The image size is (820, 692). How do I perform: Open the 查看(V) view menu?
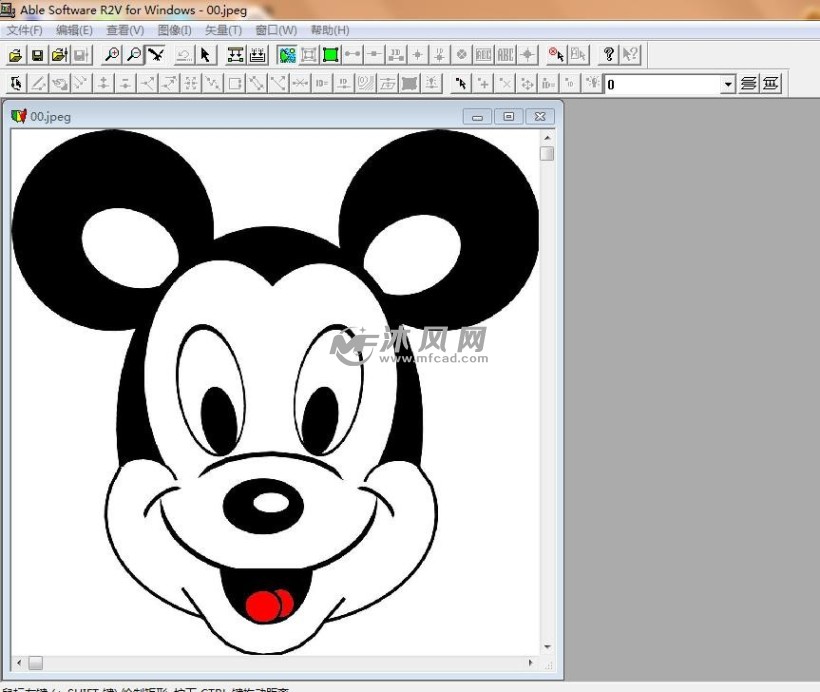(125, 30)
